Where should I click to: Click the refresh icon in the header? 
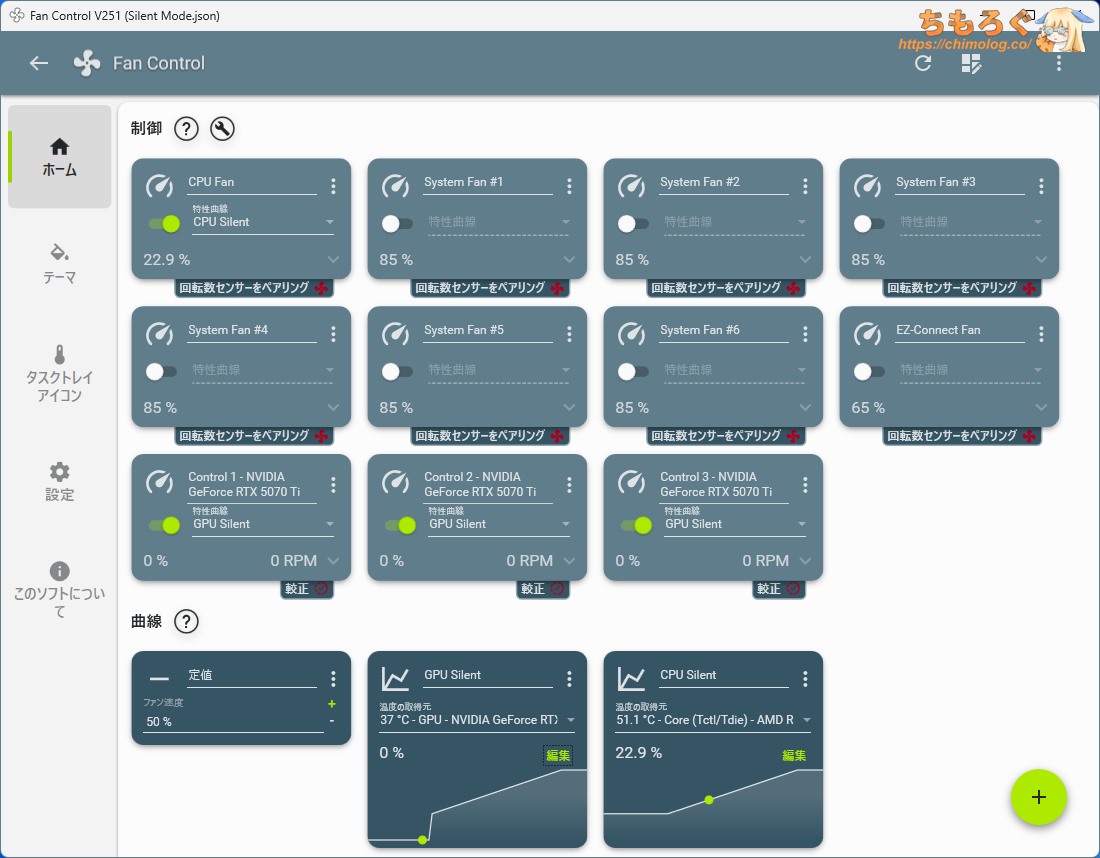click(x=923, y=63)
